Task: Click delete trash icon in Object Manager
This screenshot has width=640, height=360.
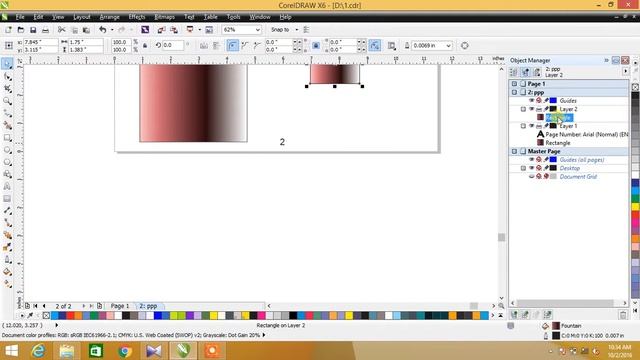Action: point(623,315)
